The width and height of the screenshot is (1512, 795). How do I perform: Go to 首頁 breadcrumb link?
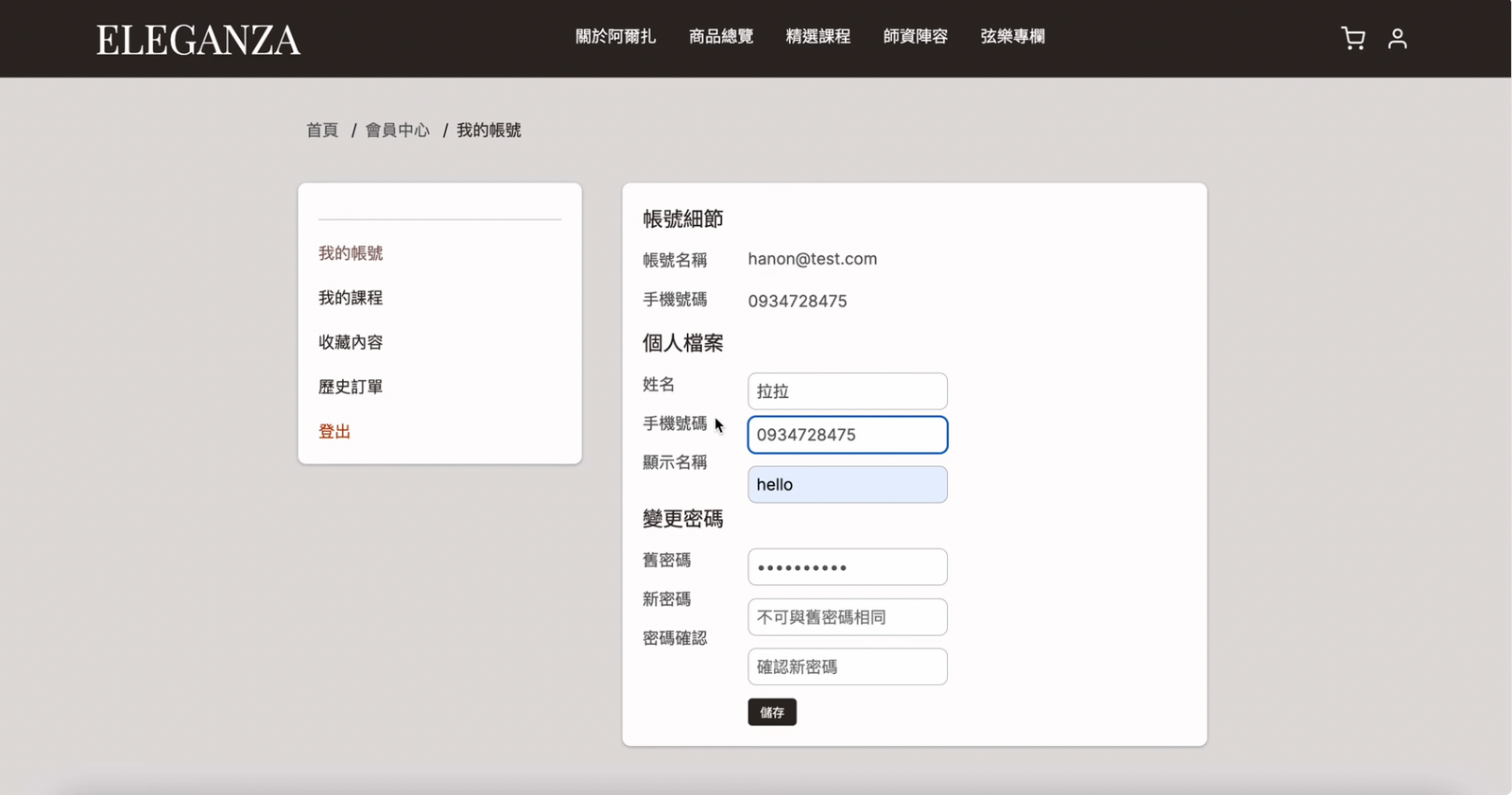tap(322, 130)
